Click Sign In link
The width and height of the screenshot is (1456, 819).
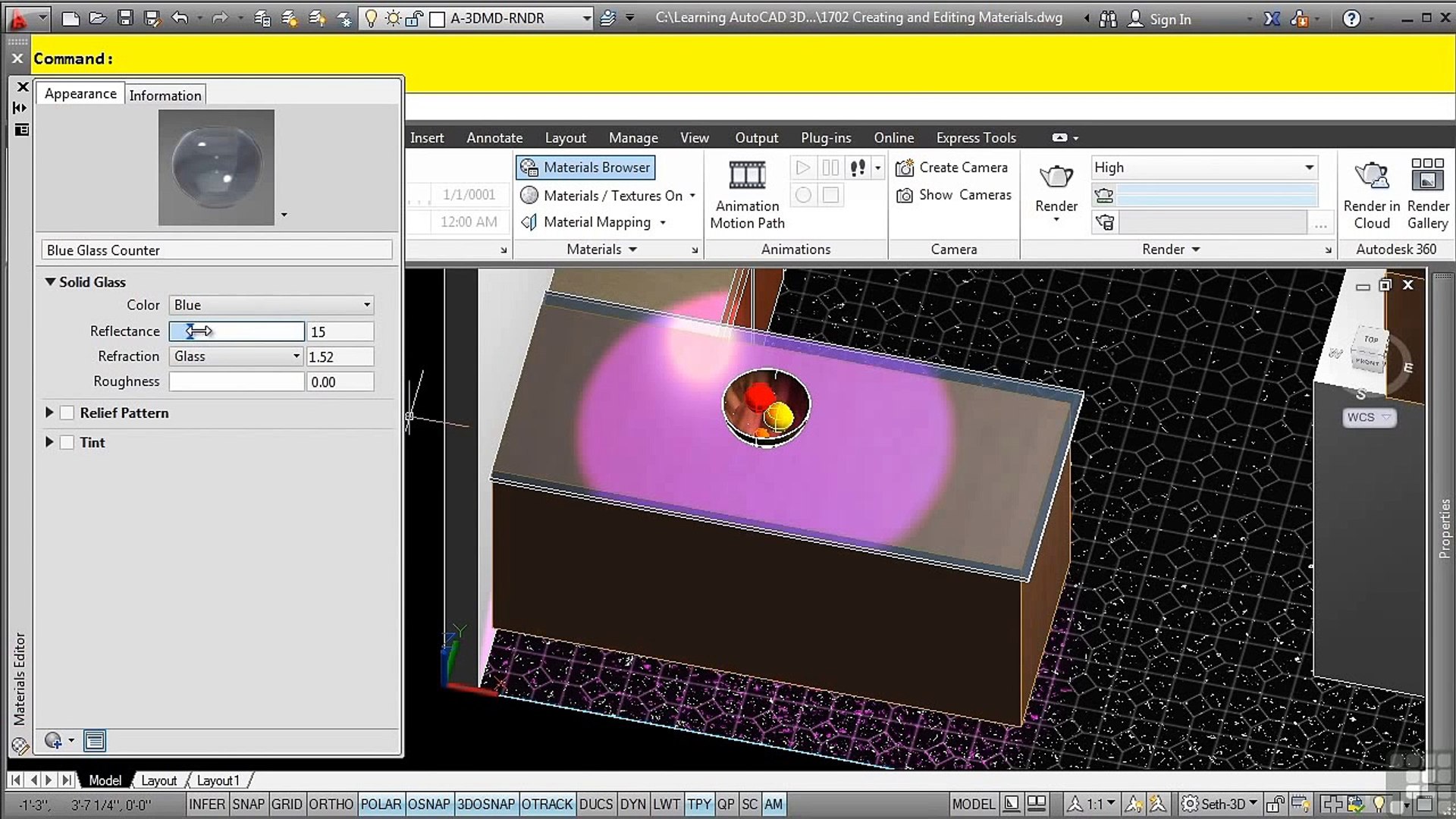tap(1169, 20)
